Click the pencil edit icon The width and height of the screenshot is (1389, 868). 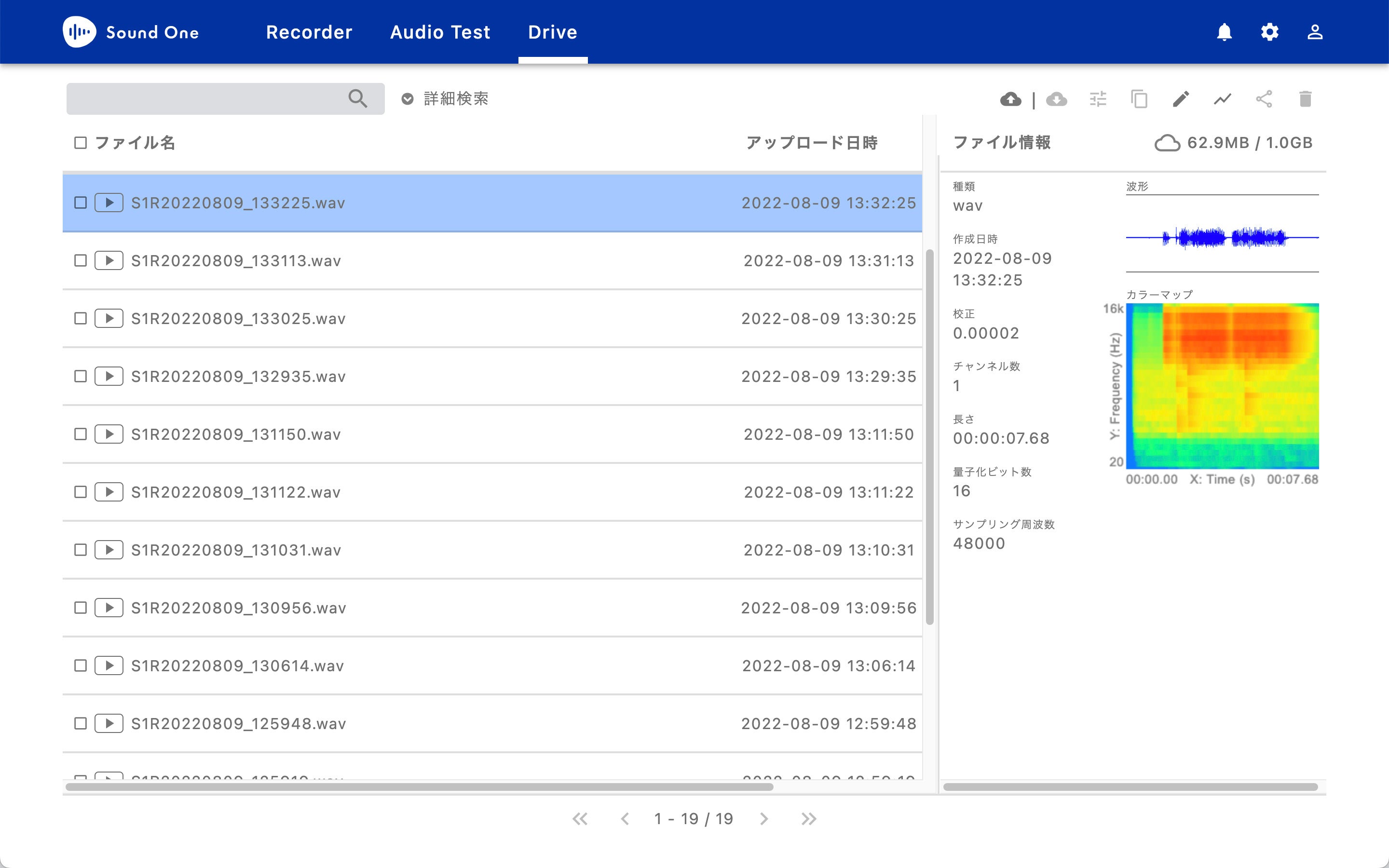[x=1181, y=99]
